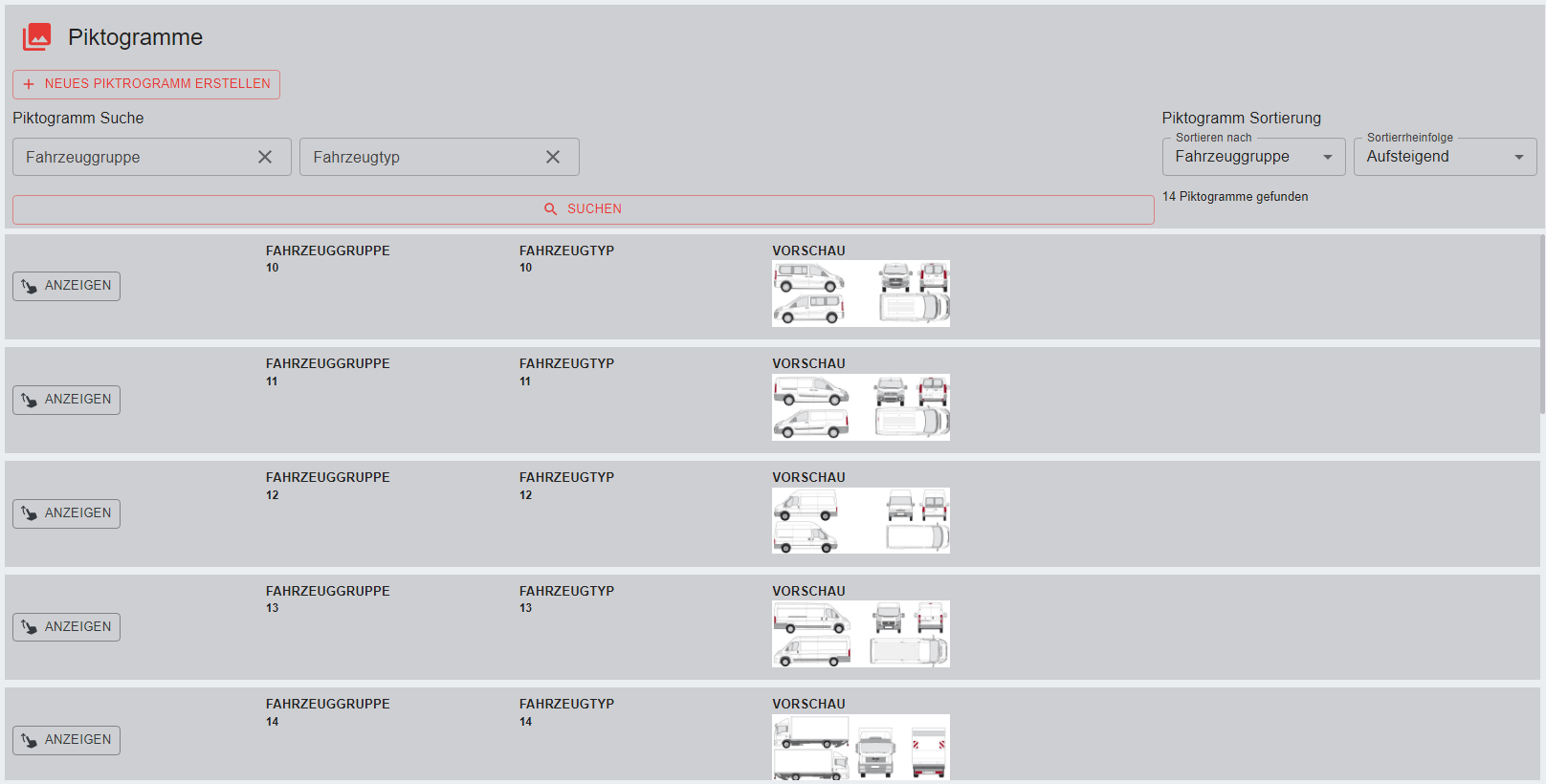
Task: Click the vertical scrollbar on the list
Action: point(1541,325)
